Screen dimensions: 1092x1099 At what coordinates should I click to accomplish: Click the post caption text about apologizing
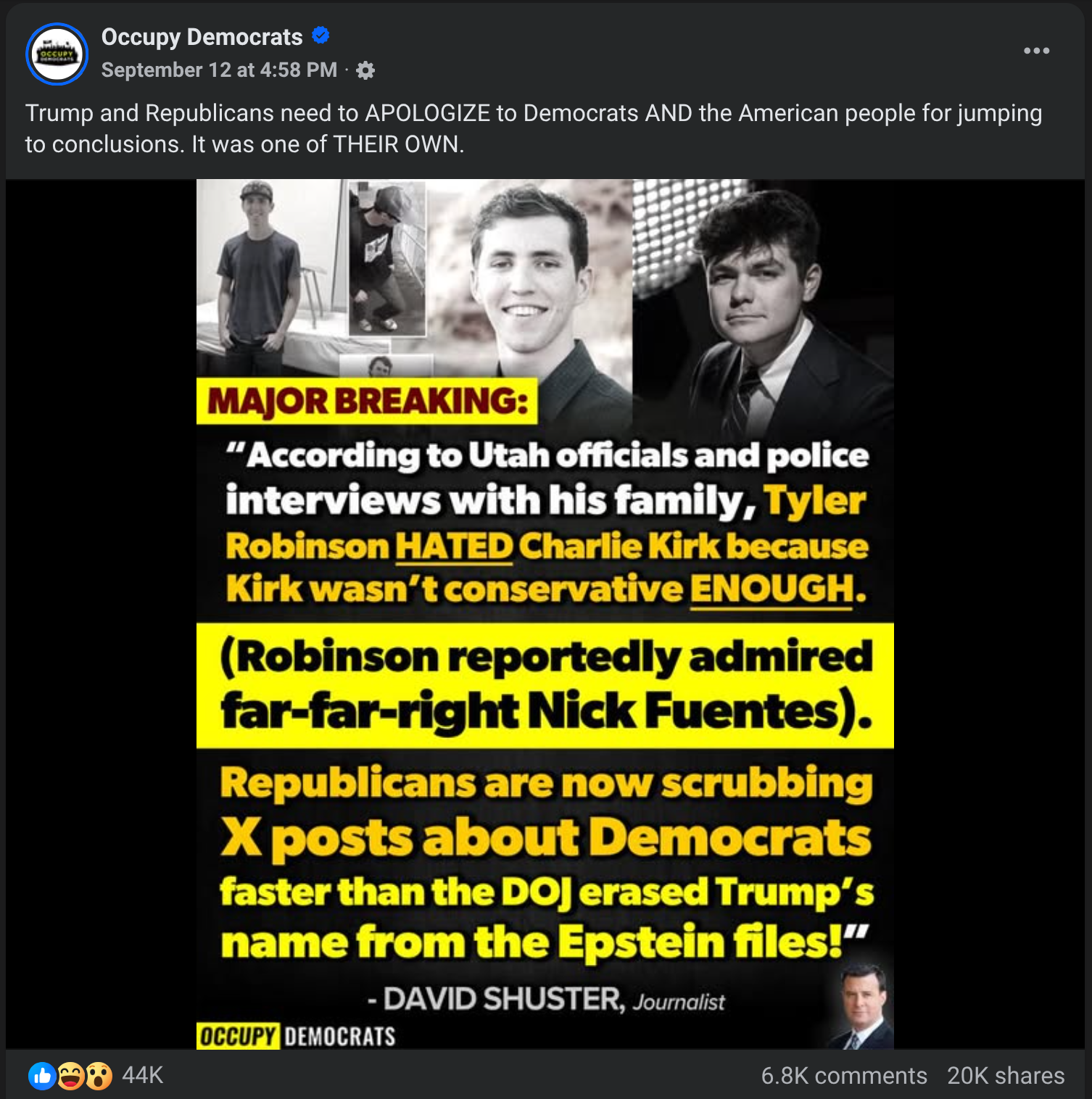[x=534, y=128]
